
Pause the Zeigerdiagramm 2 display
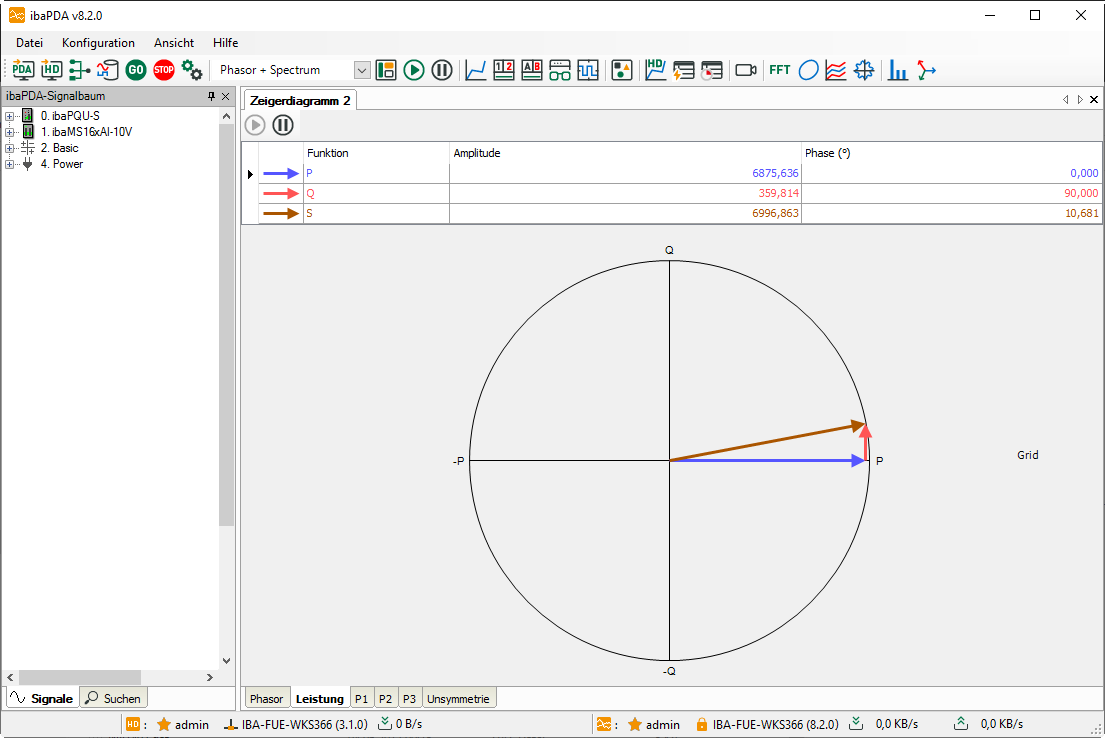pyautogui.click(x=283, y=125)
